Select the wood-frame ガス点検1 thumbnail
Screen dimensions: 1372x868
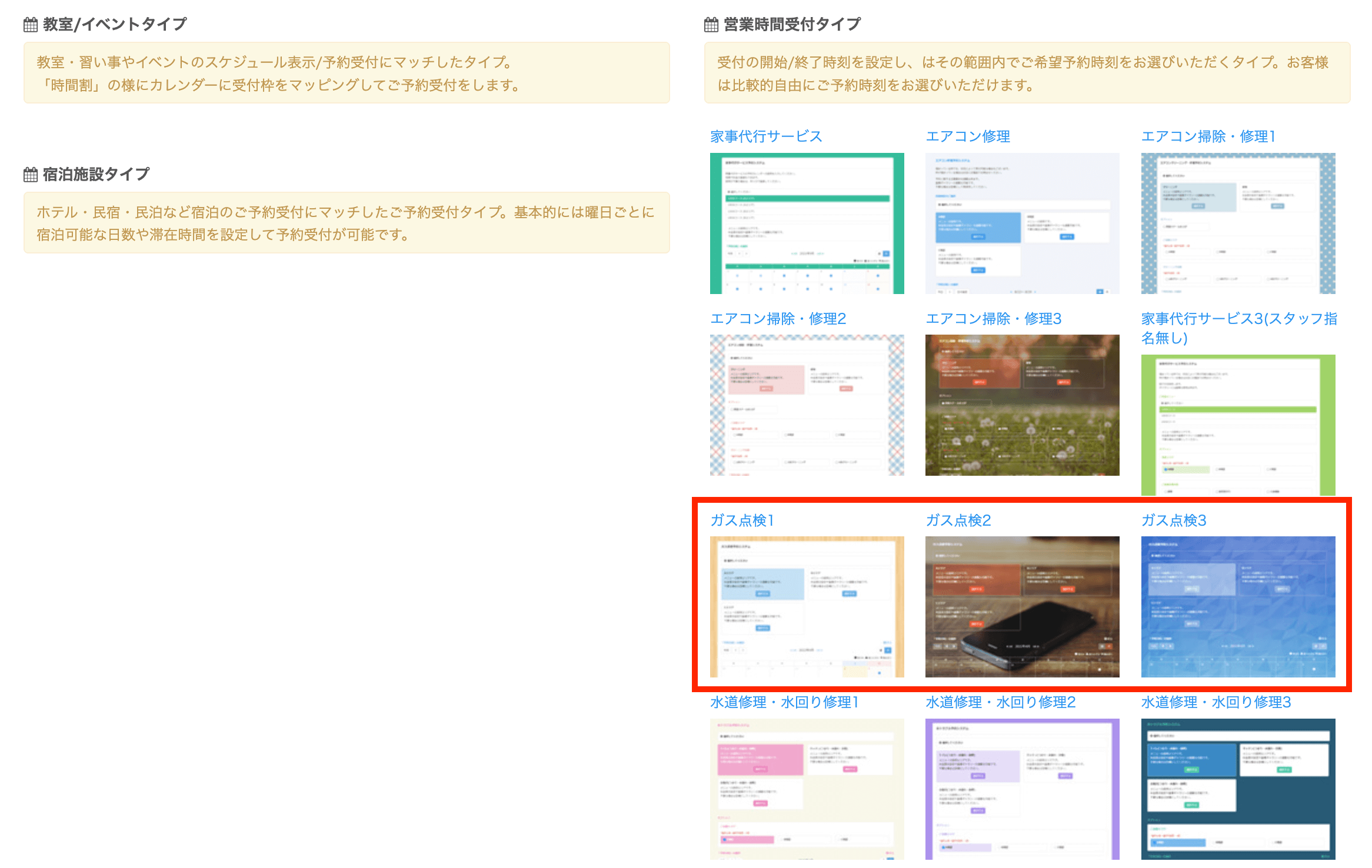pos(807,607)
